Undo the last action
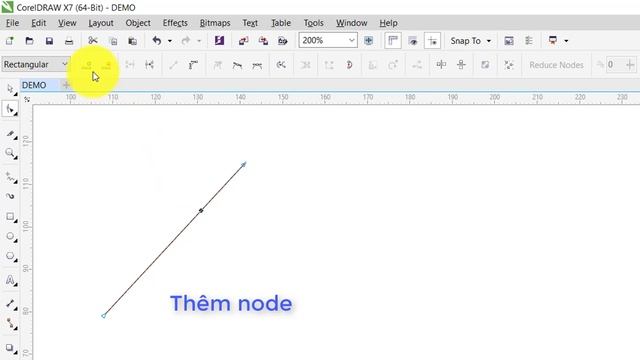Image resolution: width=640 pixels, height=360 pixels. pyautogui.click(x=157, y=41)
